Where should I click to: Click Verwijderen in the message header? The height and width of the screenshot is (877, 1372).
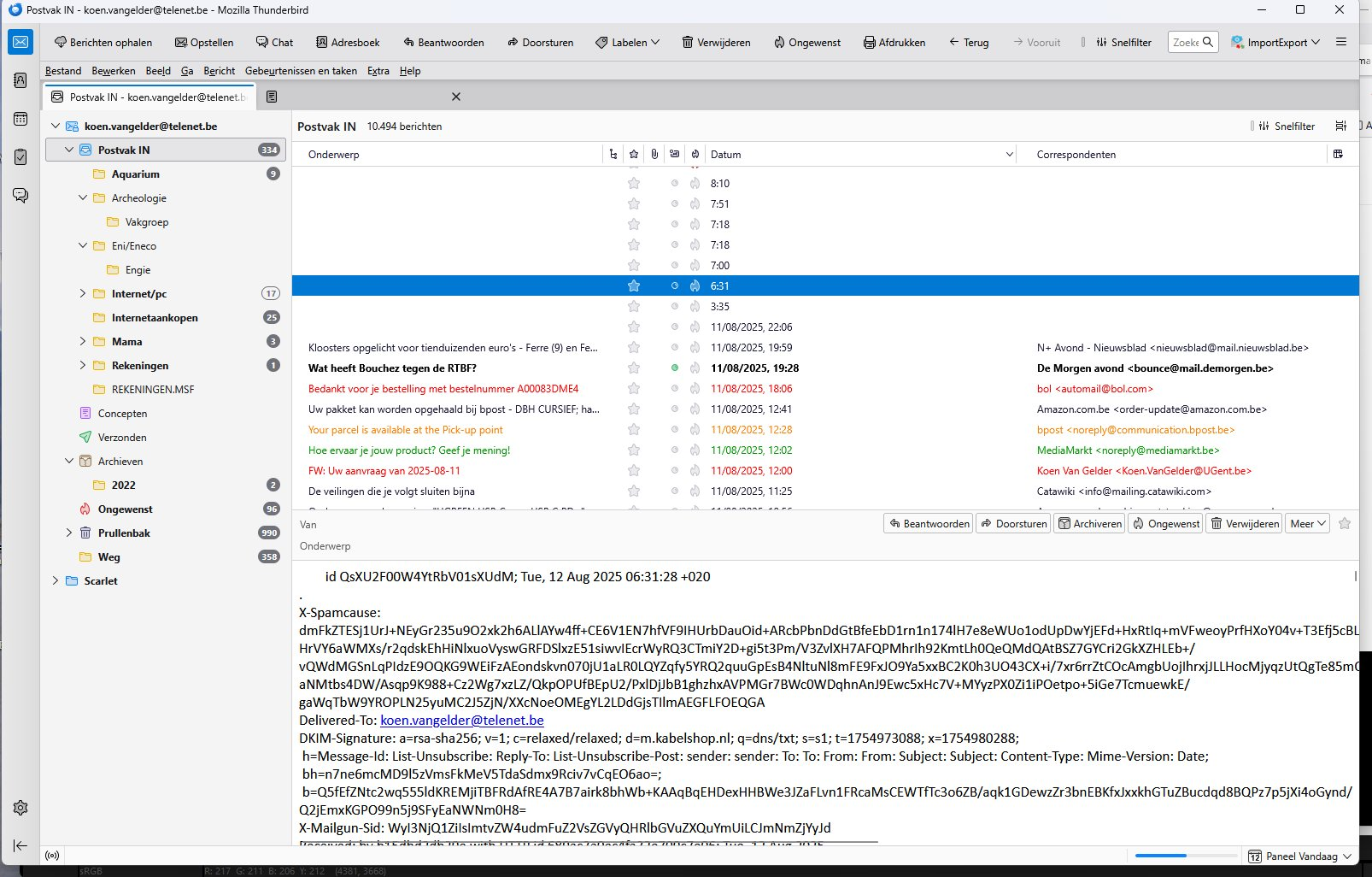click(x=1244, y=524)
